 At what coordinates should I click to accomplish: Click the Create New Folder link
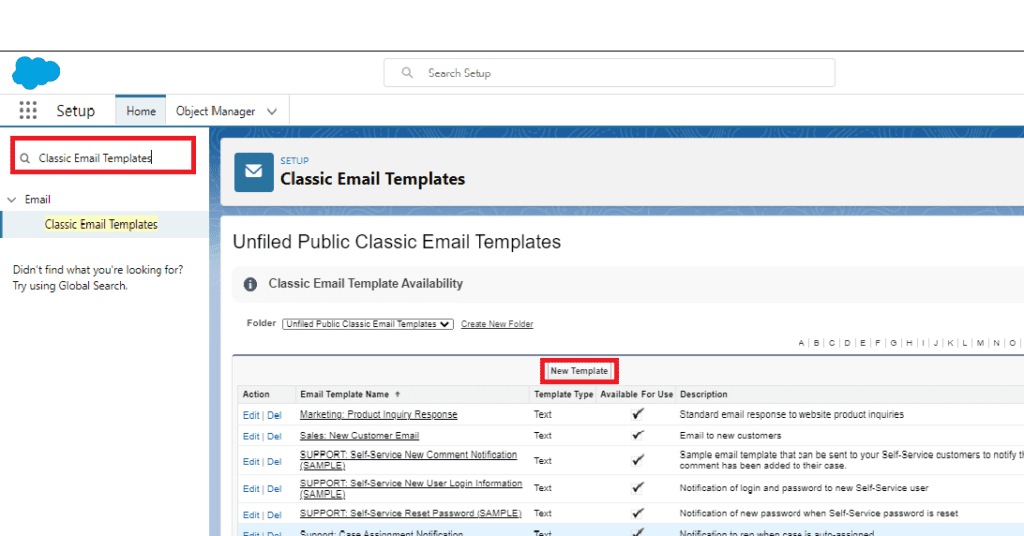tap(497, 324)
